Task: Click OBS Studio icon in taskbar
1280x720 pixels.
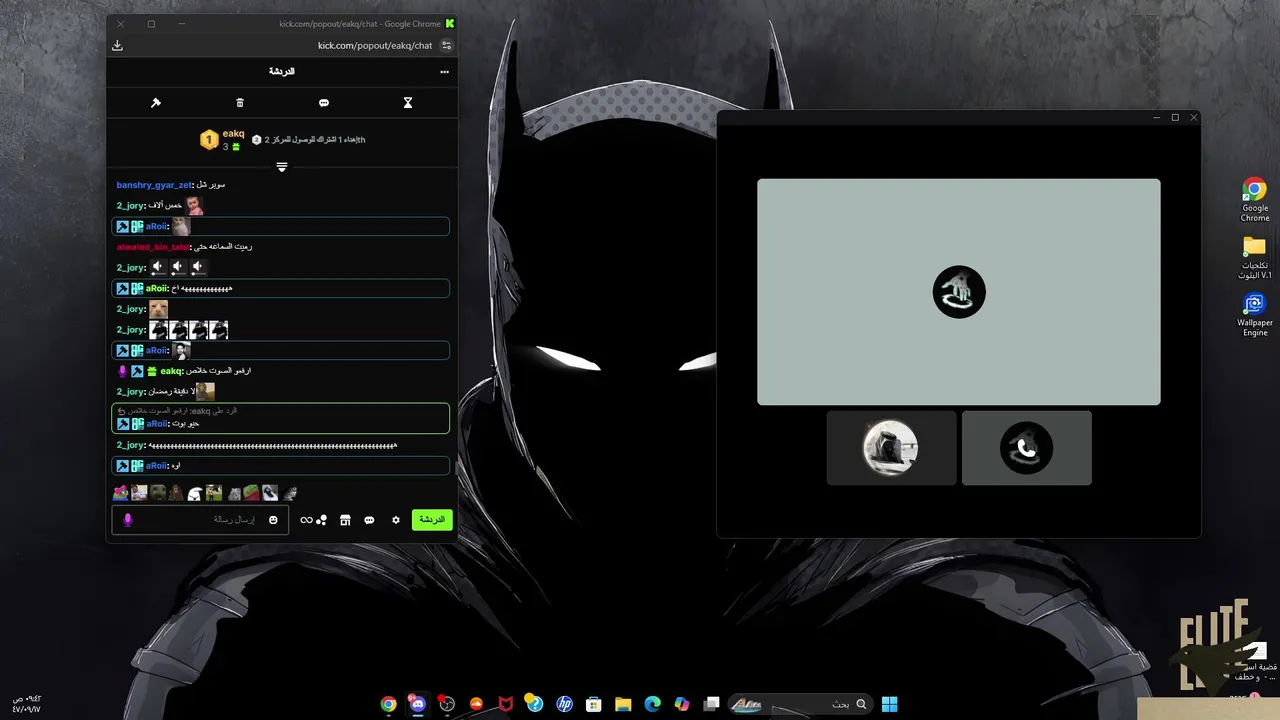Action: [x=447, y=704]
